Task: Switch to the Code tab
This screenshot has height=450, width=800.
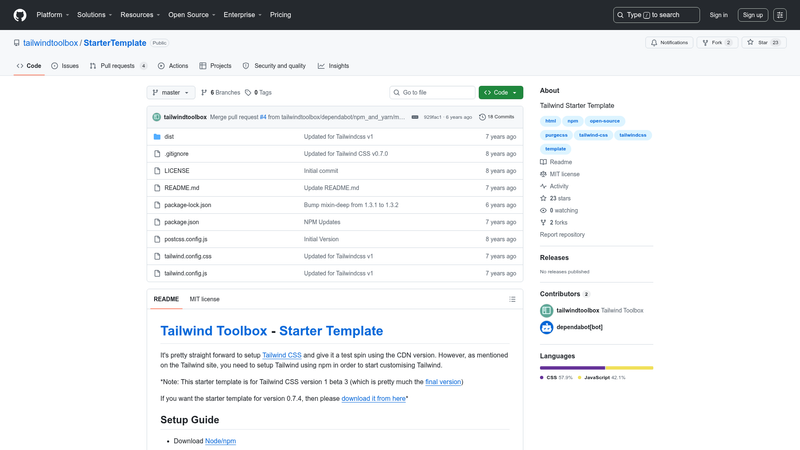Action: point(29,66)
